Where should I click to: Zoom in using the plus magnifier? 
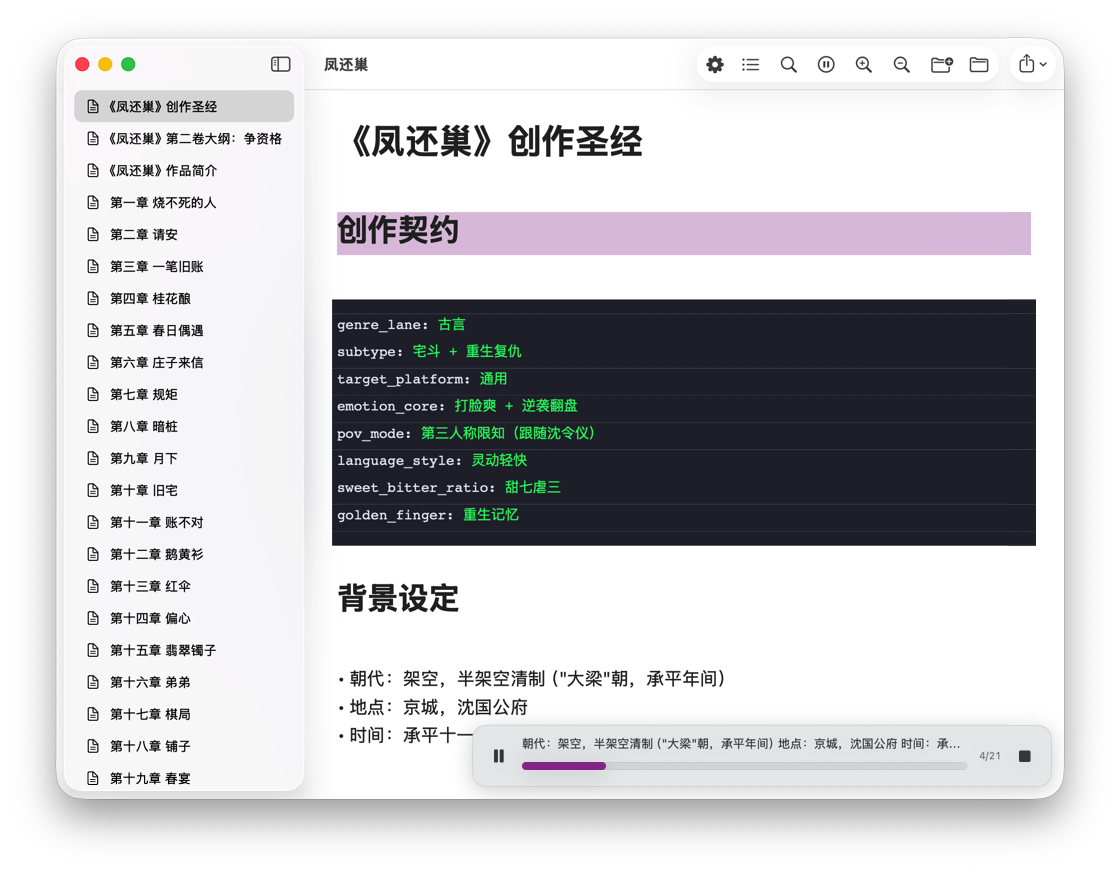[864, 65]
